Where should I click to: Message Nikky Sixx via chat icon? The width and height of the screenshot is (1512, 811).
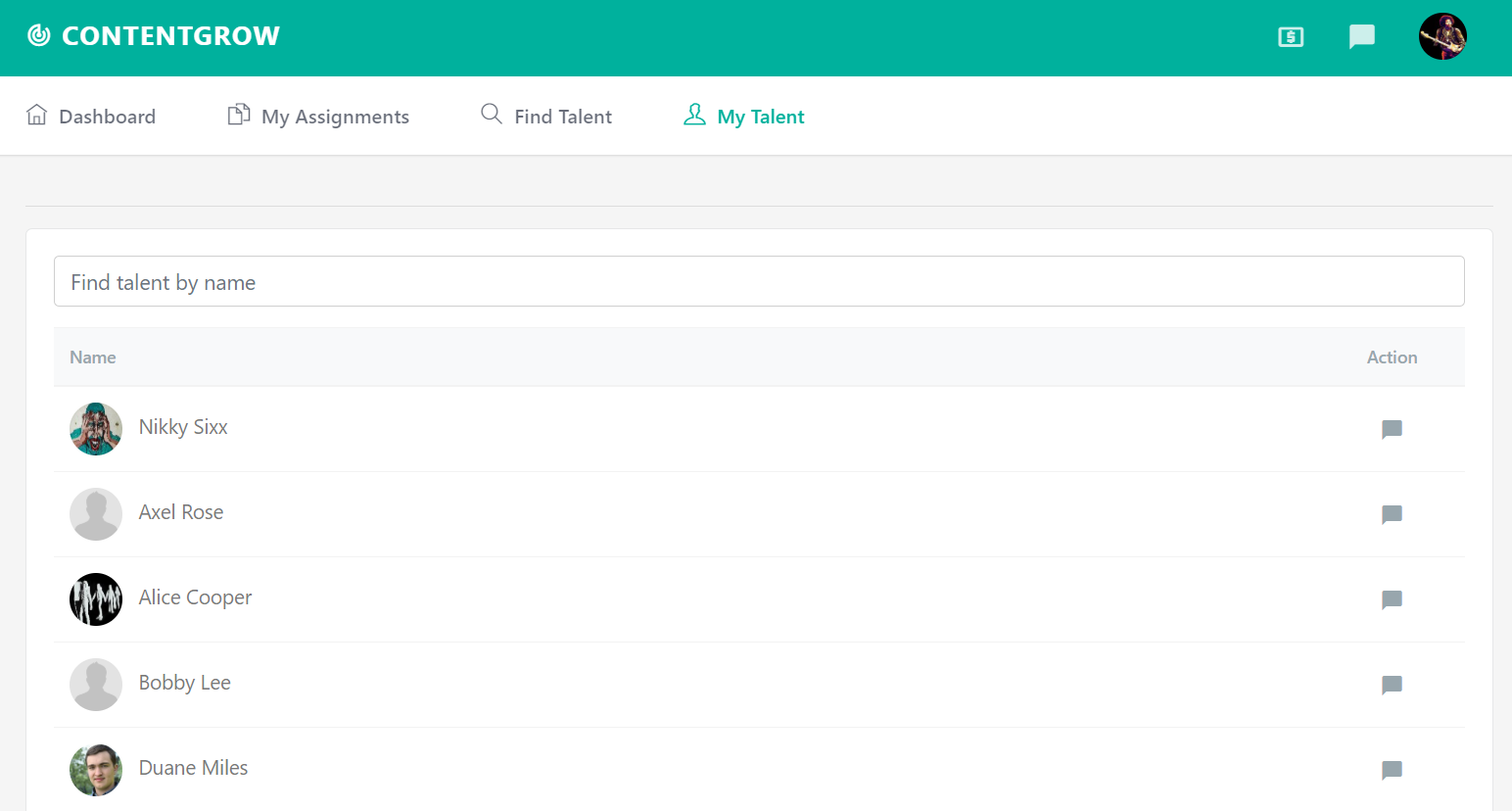point(1392,429)
